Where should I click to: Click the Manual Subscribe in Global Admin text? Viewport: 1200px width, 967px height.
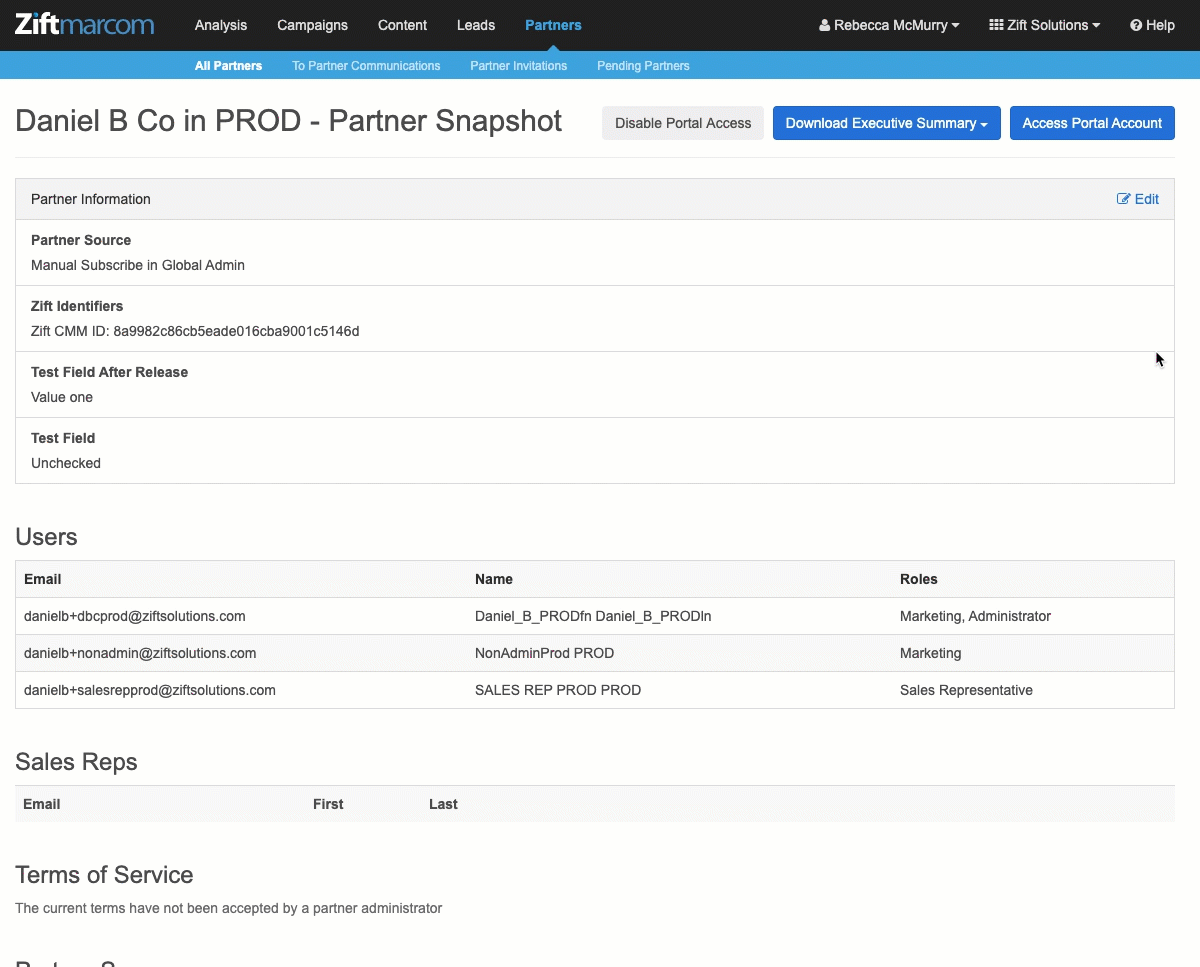138,265
